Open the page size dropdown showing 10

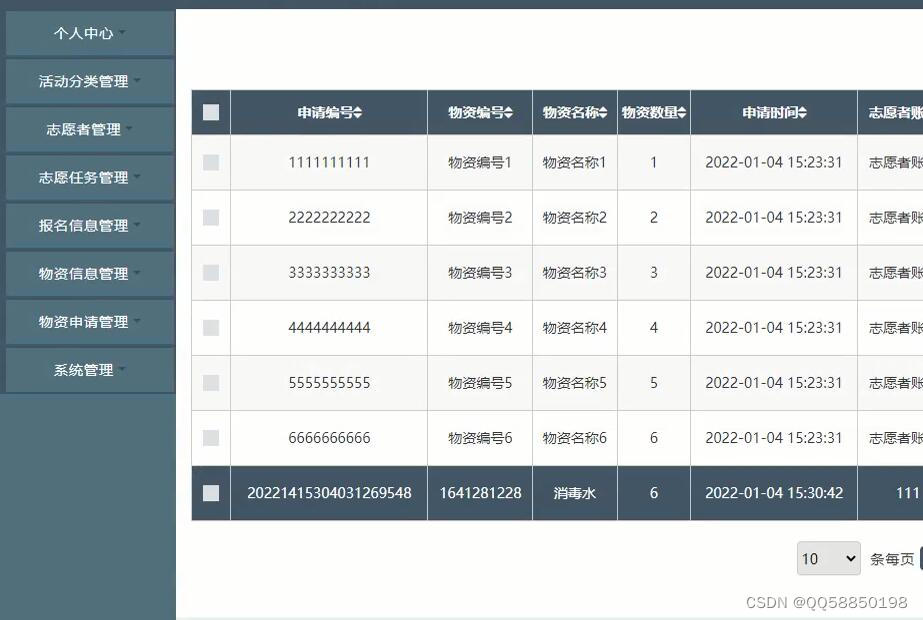pos(828,557)
